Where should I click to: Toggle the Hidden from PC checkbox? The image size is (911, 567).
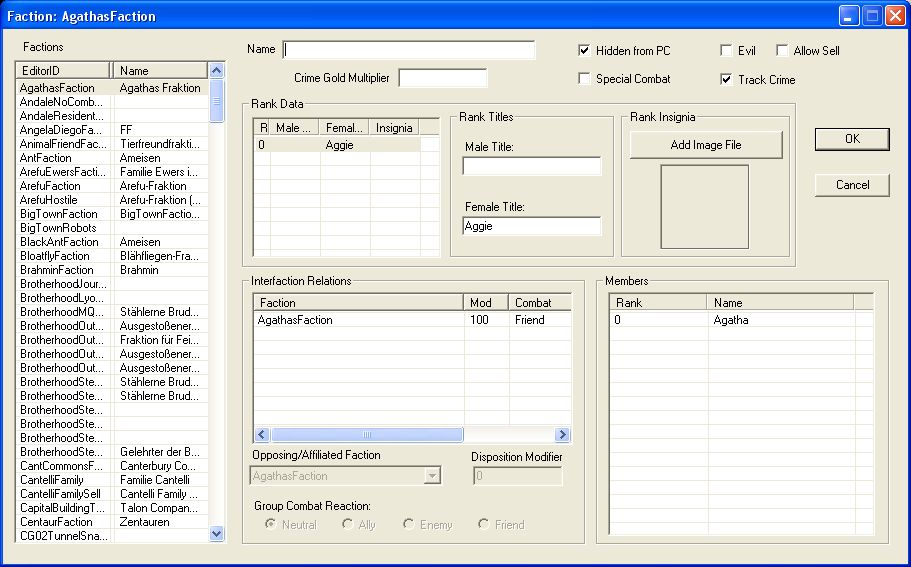coord(584,51)
